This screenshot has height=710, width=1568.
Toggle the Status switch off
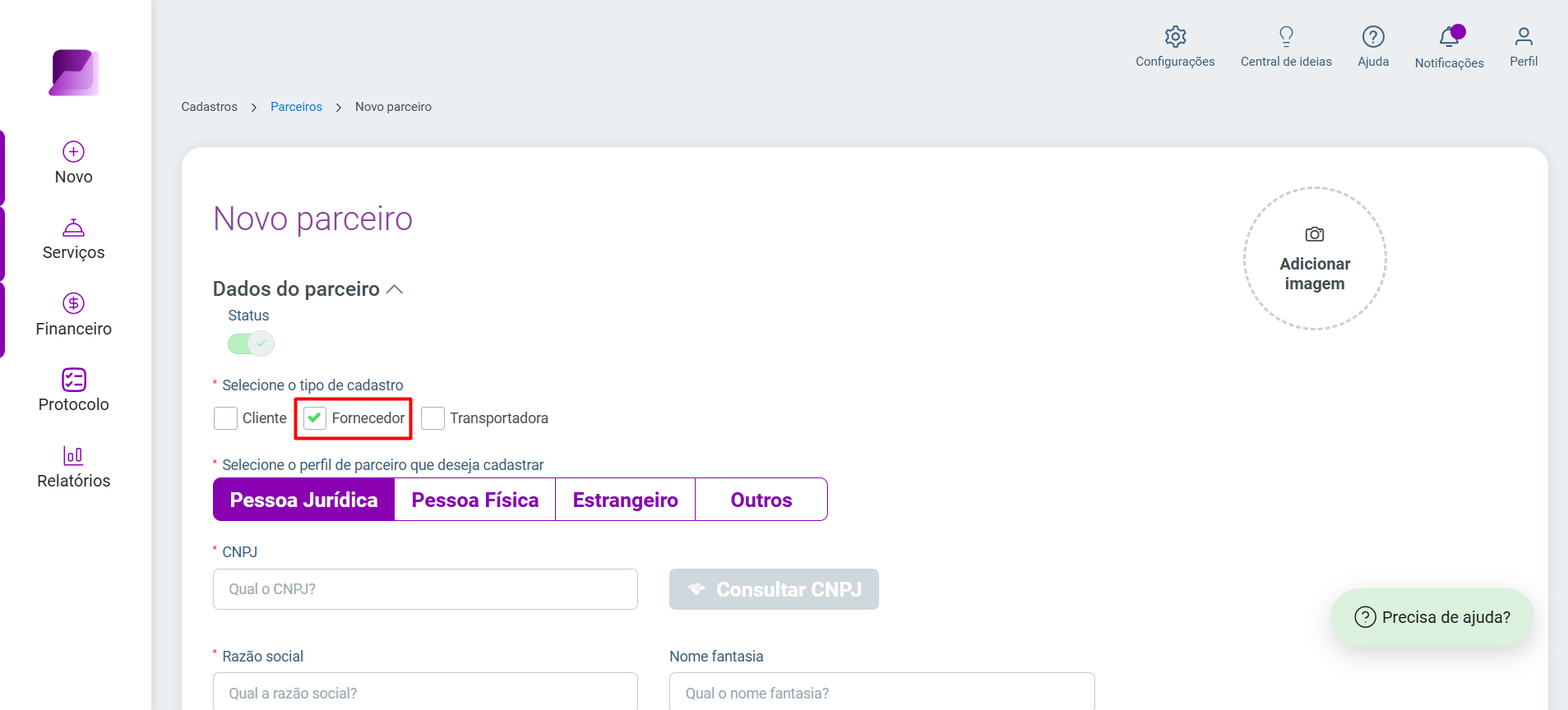(251, 343)
